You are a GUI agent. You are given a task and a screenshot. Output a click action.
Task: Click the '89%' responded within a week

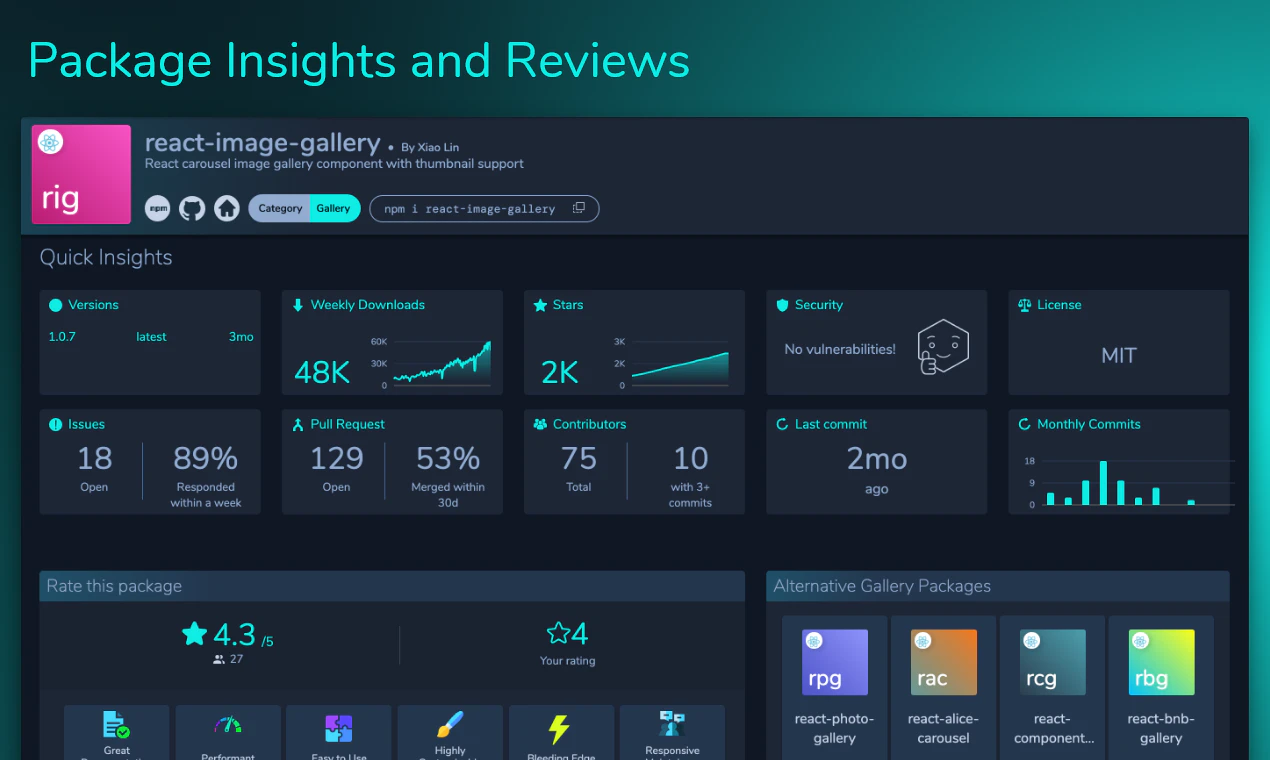pos(205,459)
